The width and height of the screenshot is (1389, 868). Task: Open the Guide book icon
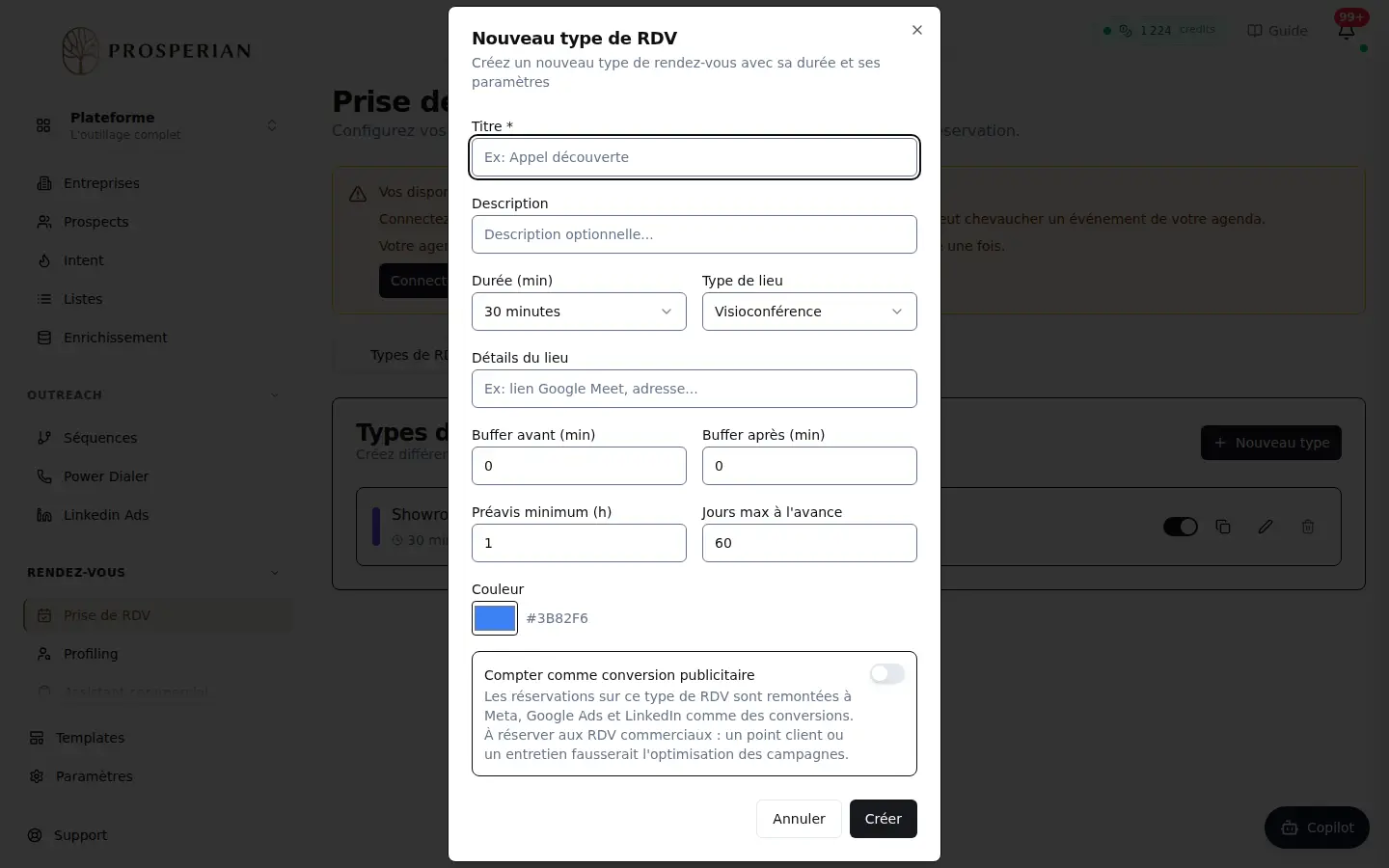coord(1255,31)
